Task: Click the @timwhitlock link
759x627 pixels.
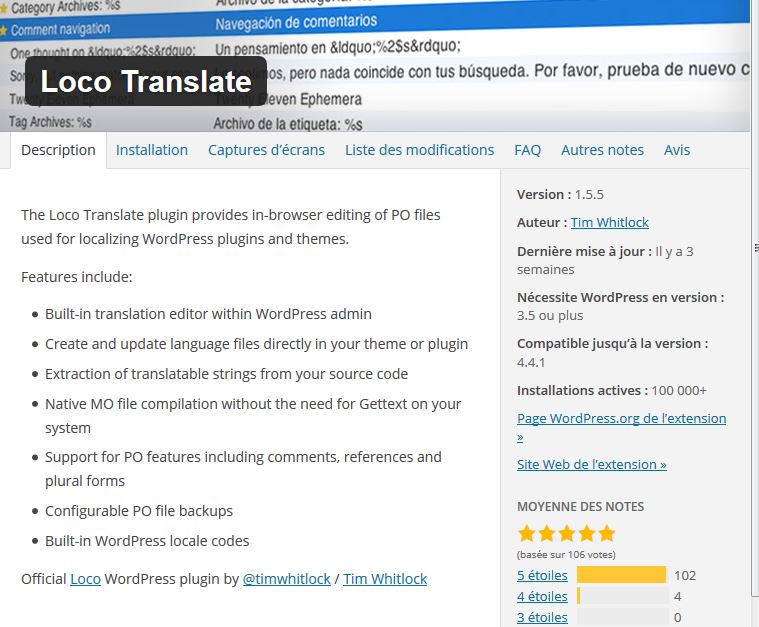Action: click(x=286, y=579)
